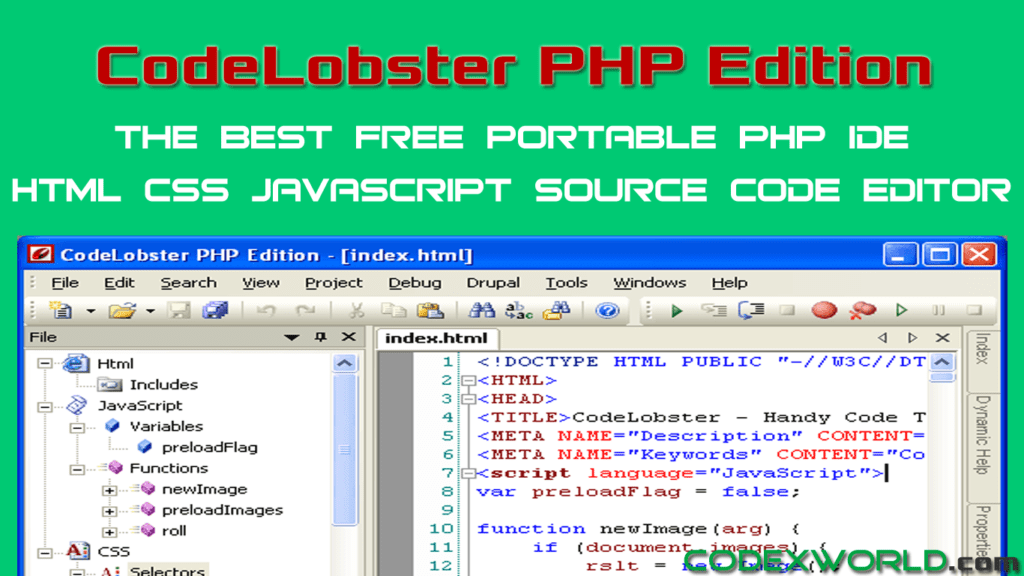
Task: Open Help using the question mark icon
Action: (608, 310)
